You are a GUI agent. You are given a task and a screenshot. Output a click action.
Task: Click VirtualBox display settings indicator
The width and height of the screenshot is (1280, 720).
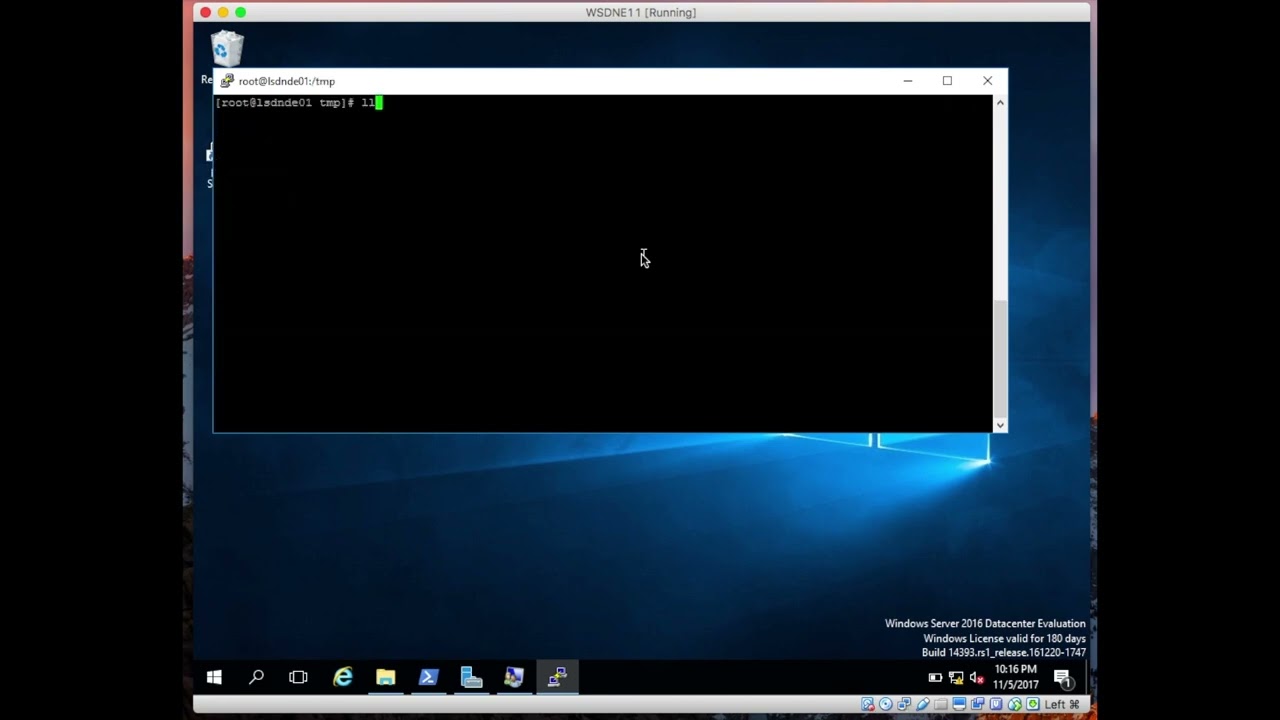(x=959, y=704)
